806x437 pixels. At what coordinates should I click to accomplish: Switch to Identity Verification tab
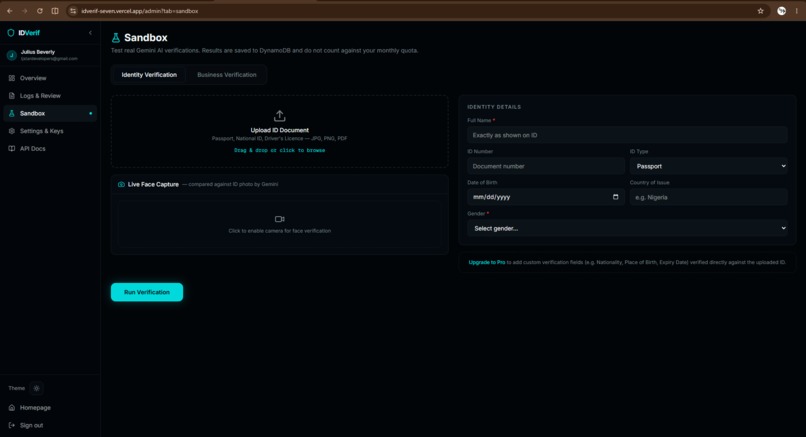click(x=149, y=75)
